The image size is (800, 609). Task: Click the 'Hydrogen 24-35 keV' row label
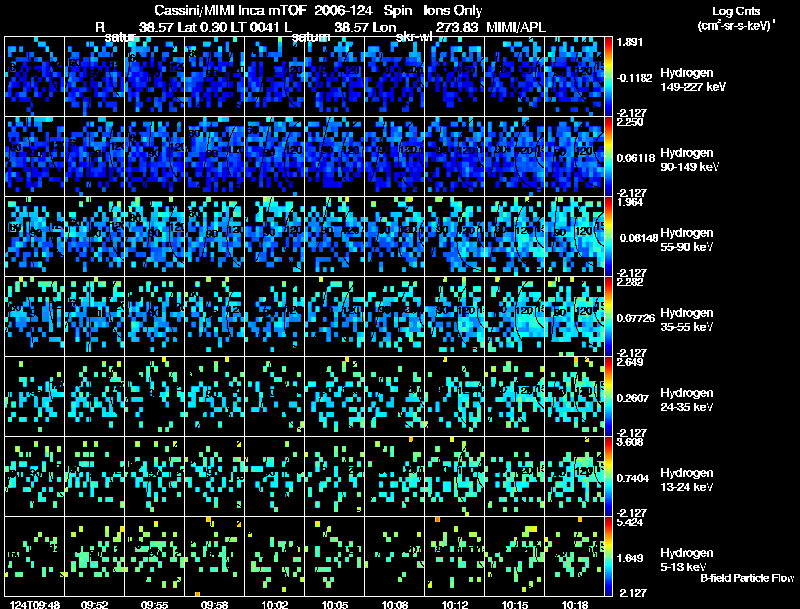pyautogui.click(x=687, y=400)
